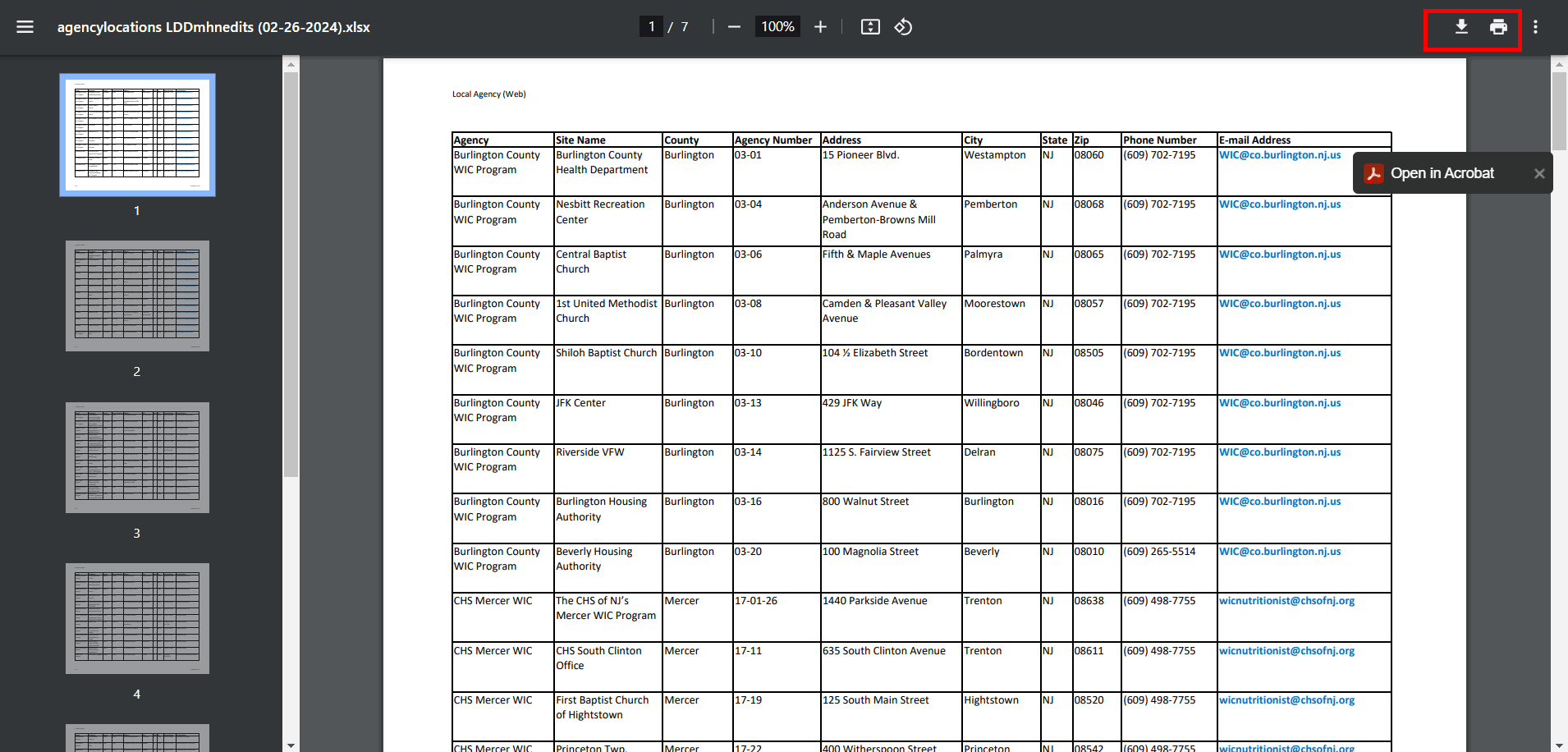Screen dimensions: 1568x752
Task: Dismiss the Open in Acrobat popup
Action: (x=1539, y=173)
